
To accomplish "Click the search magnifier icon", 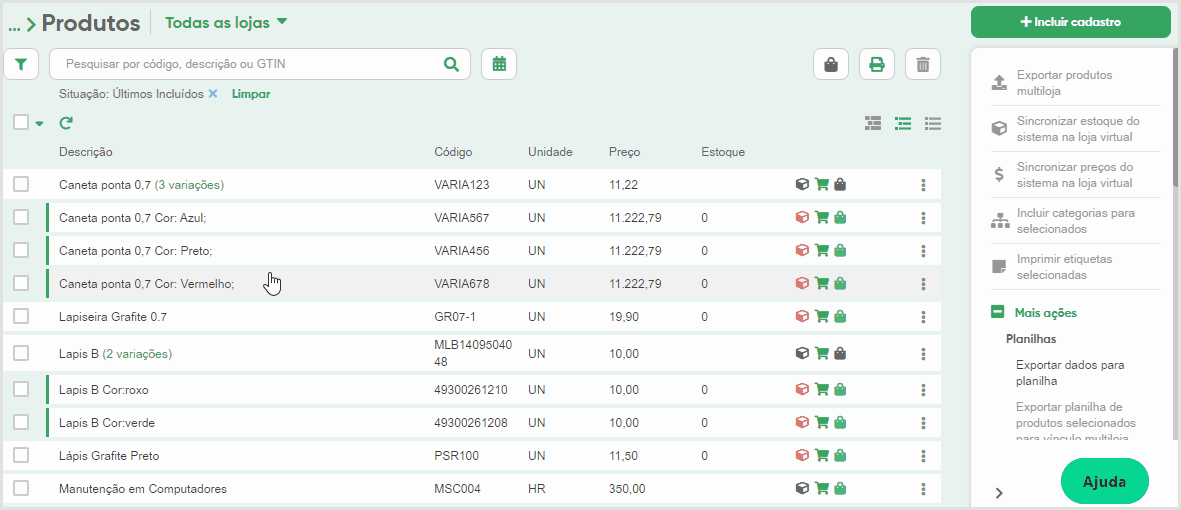I will click(x=451, y=64).
